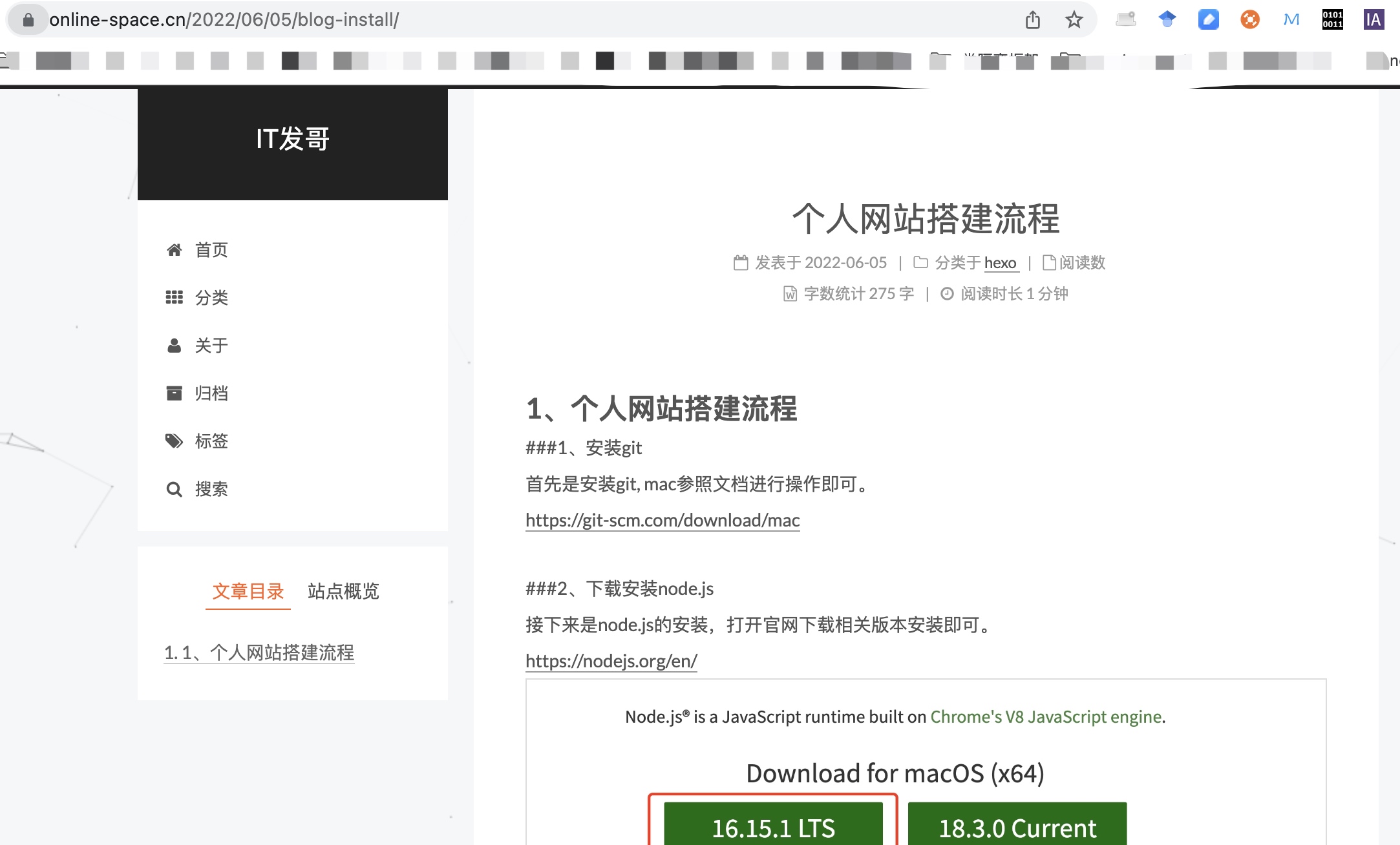Open the 分类 categories menu item

pyautogui.click(x=211, y=298)
